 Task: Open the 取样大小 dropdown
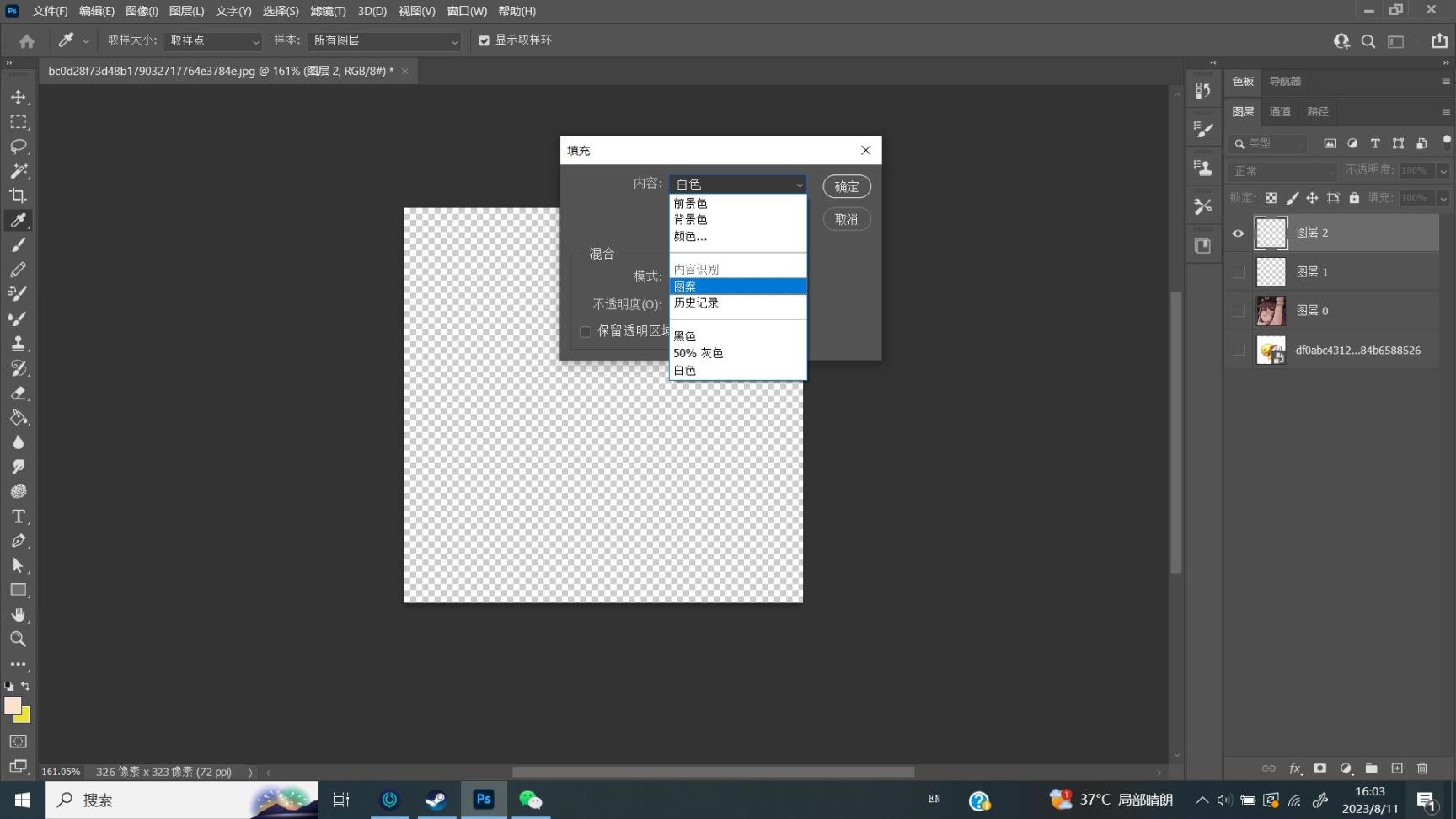point(213,40)
